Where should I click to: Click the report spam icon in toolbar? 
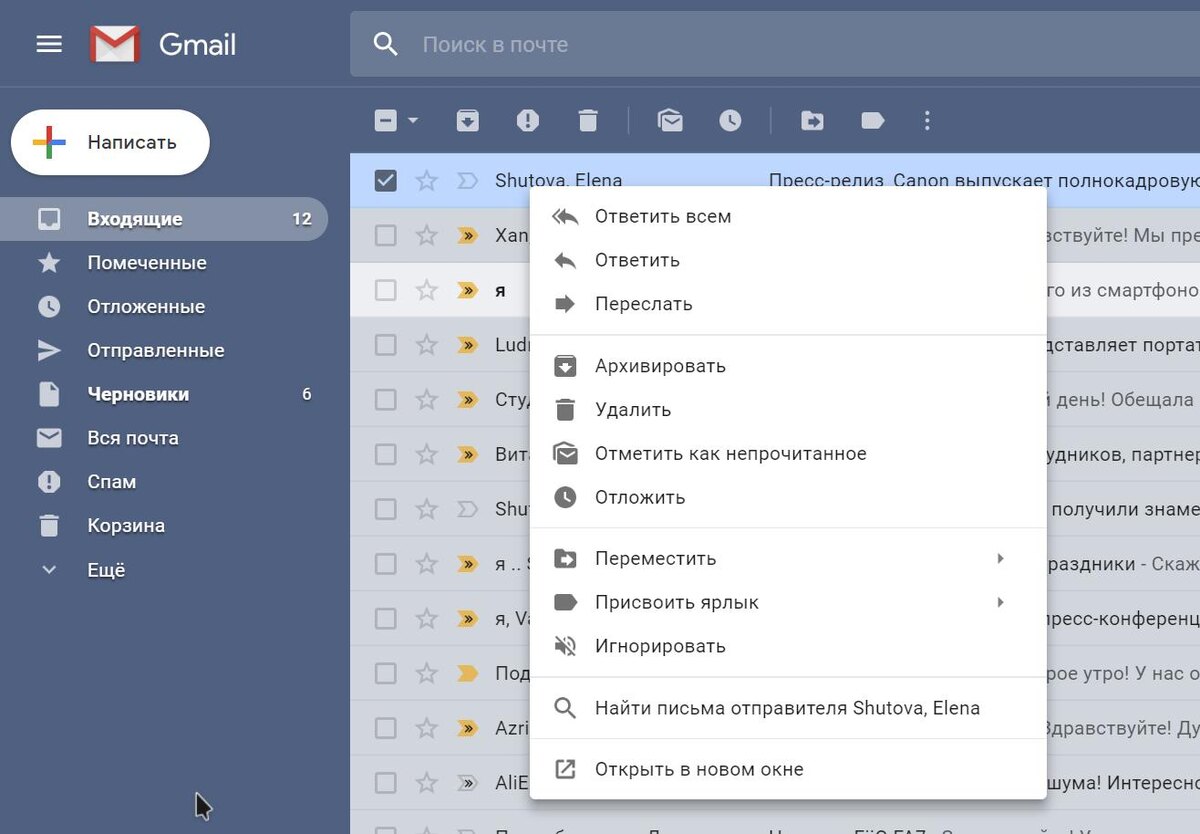pyautogui.click(x=527, y=121)
